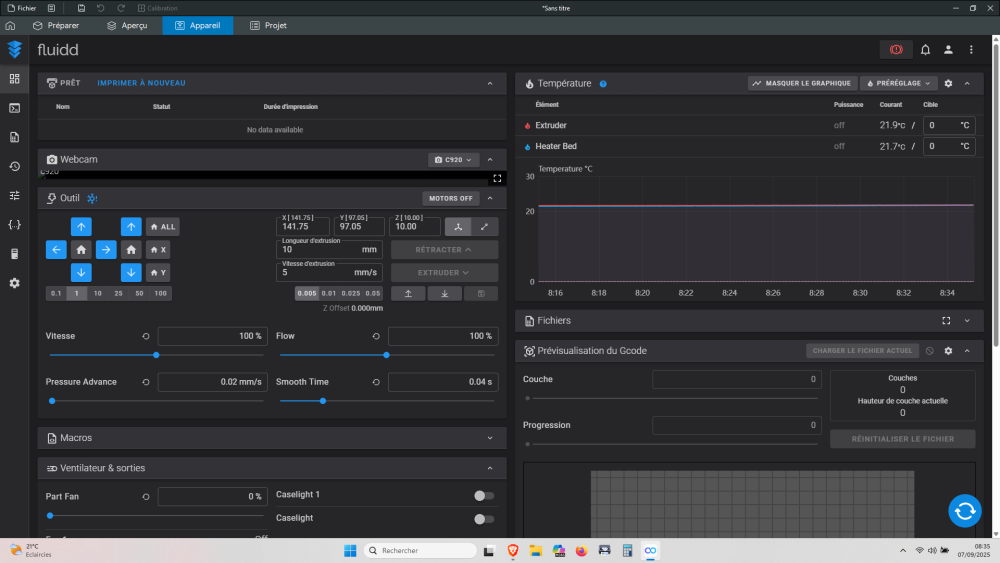Expand the Macros panel

(490, 438)
